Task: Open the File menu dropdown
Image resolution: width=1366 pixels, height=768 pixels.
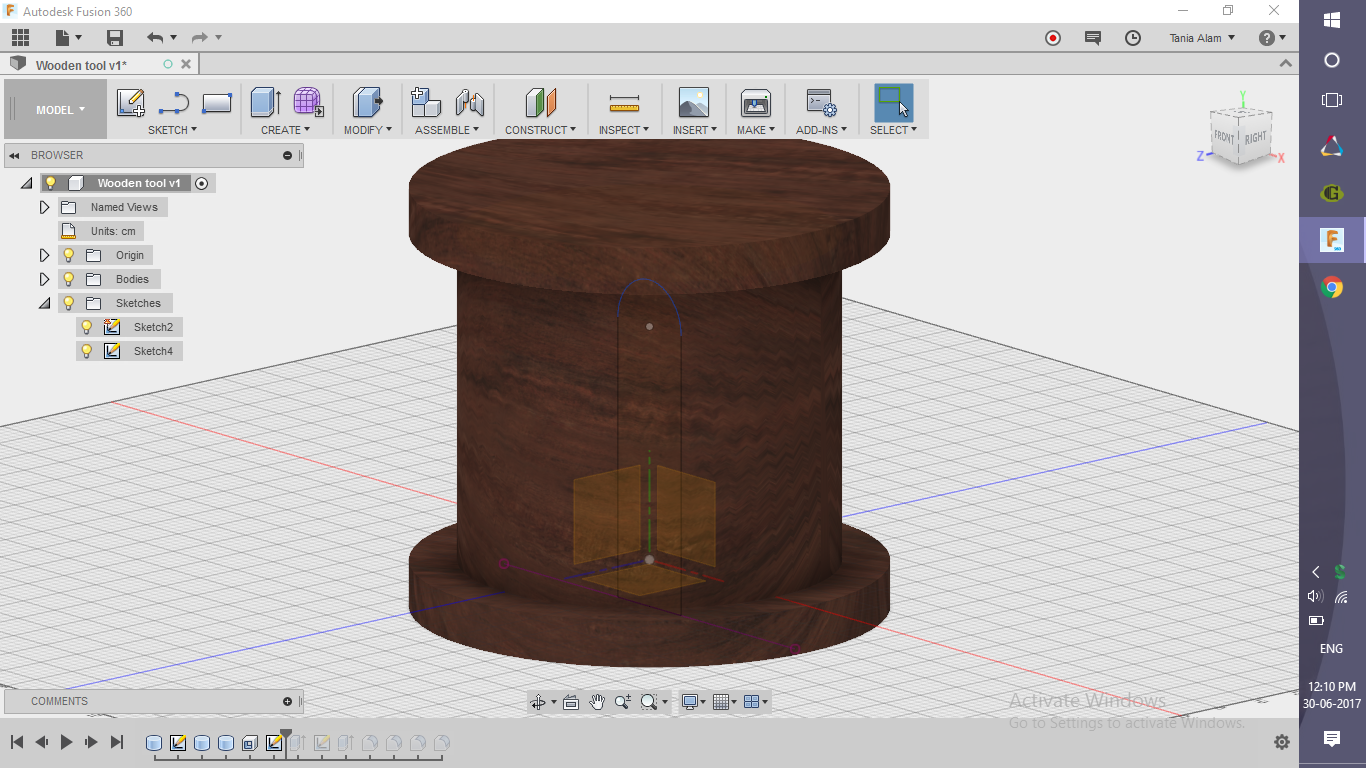Action: 67,38
